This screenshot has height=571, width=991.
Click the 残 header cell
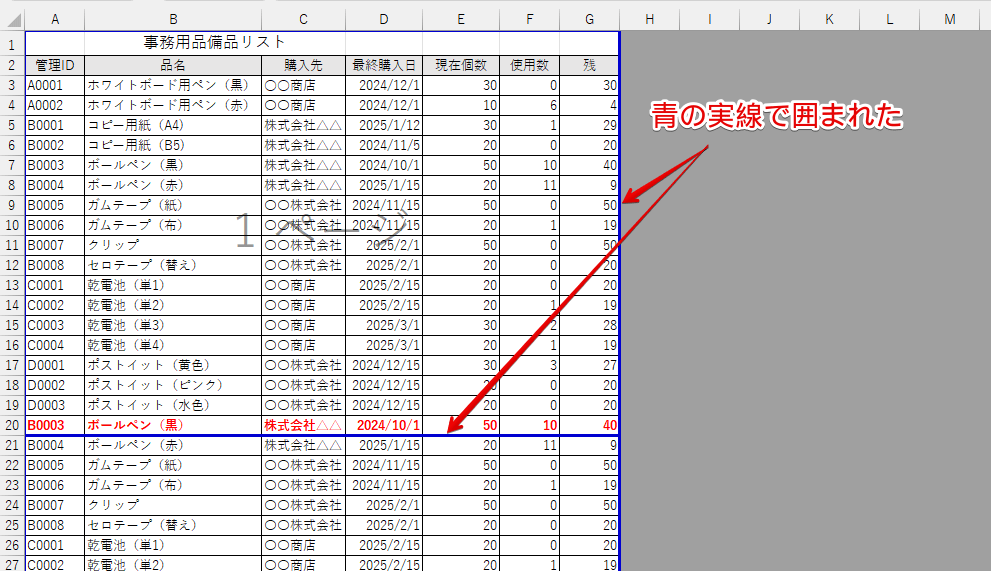tap(590, 65)
